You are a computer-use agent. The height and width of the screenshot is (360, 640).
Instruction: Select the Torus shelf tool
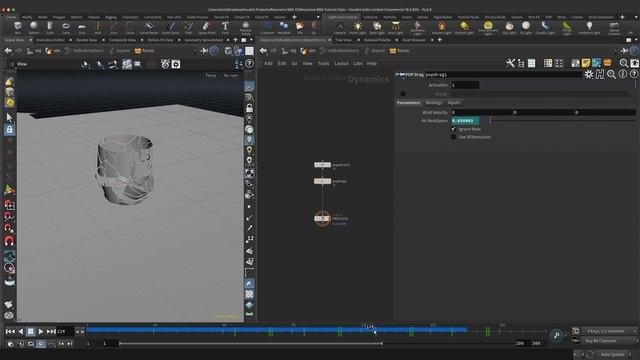pyautogui.click(x=66, y=27)
